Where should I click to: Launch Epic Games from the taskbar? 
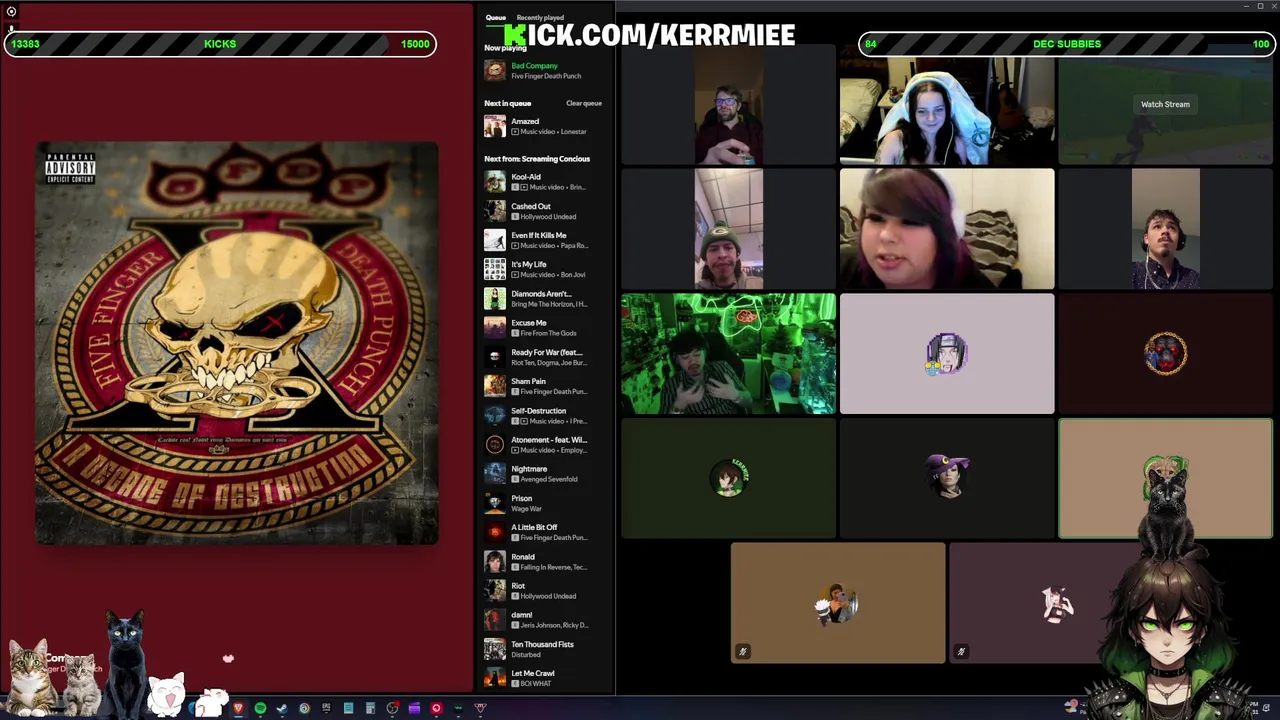pyautogui.click(x=326, y=709)
